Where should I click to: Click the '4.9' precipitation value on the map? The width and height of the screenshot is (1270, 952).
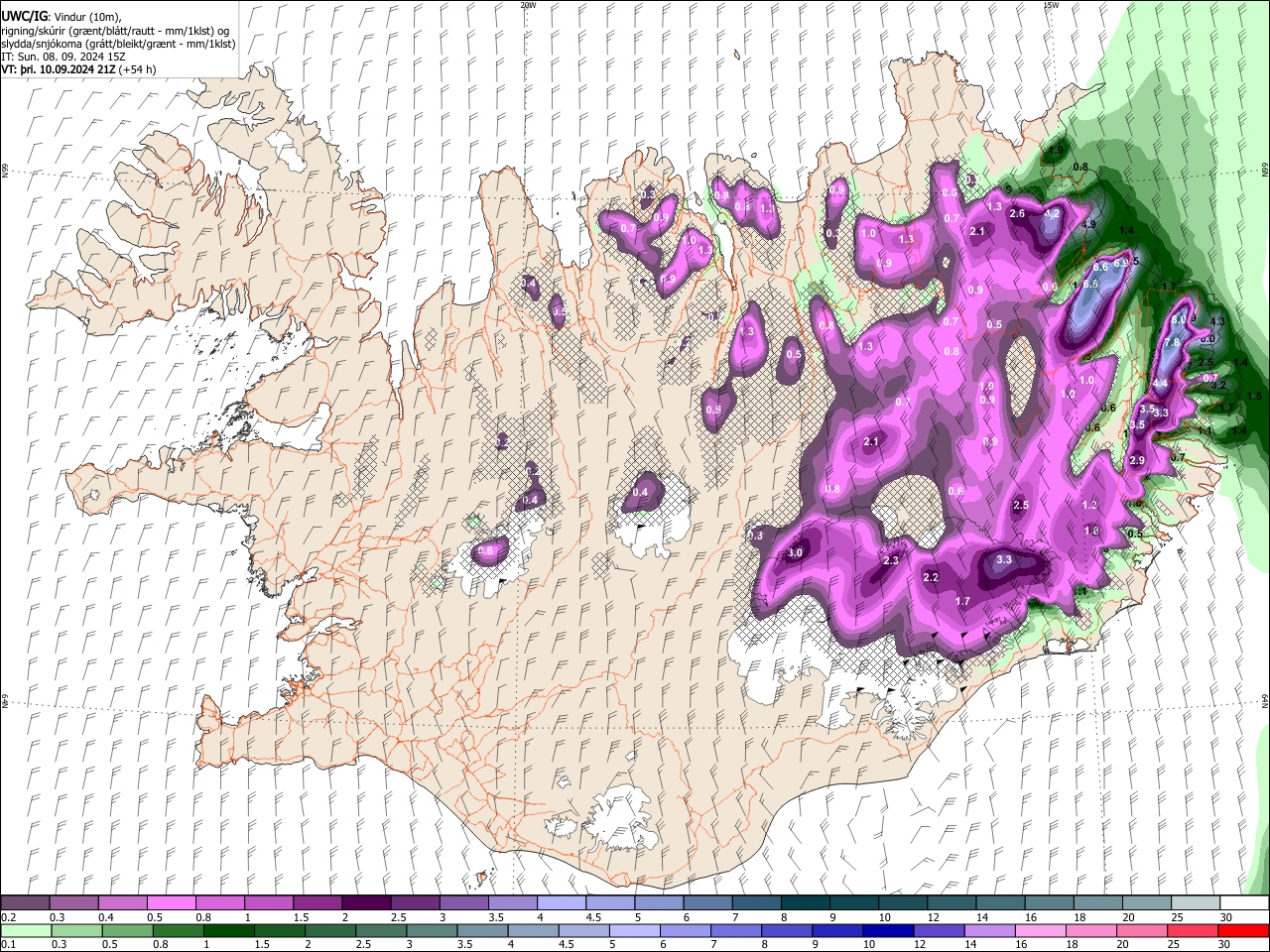point(1088,226)
